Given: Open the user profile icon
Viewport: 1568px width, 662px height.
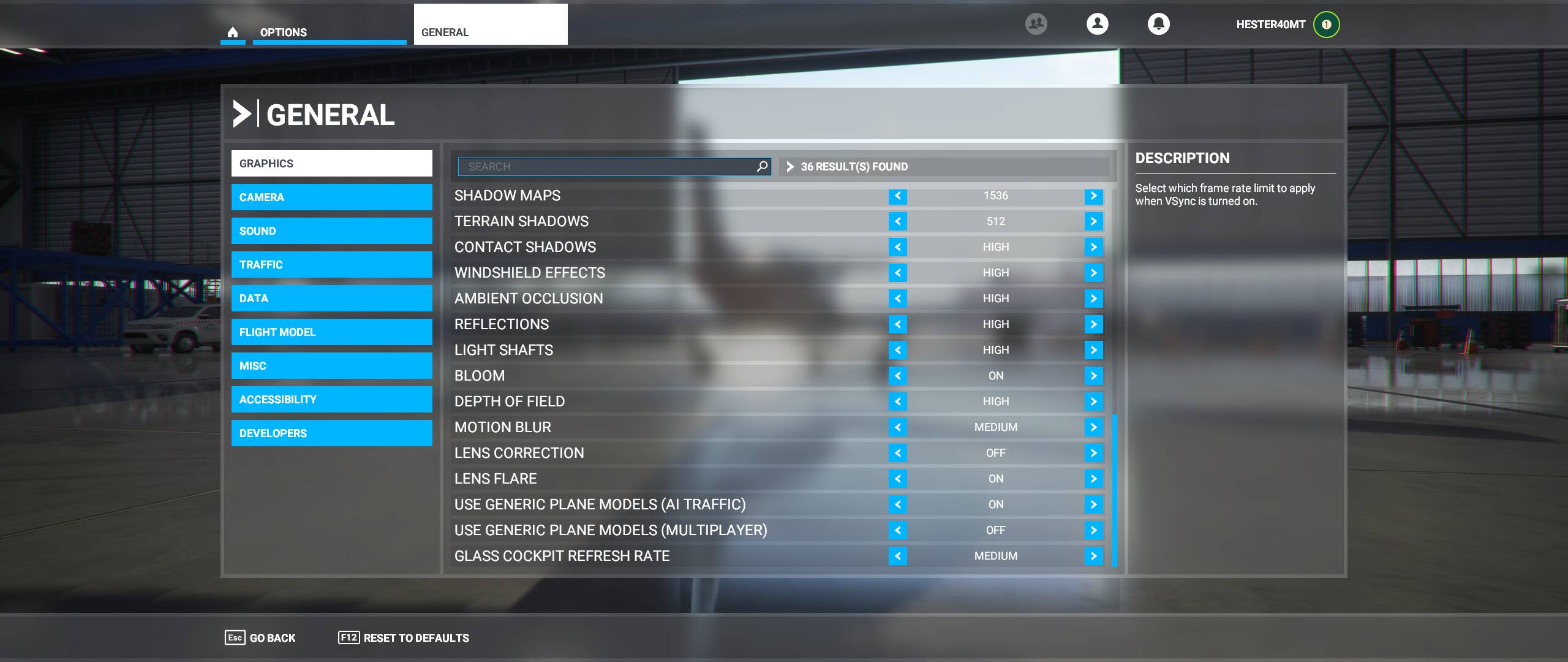Looking at the screenshot, I should click(x=1097, y=24).
